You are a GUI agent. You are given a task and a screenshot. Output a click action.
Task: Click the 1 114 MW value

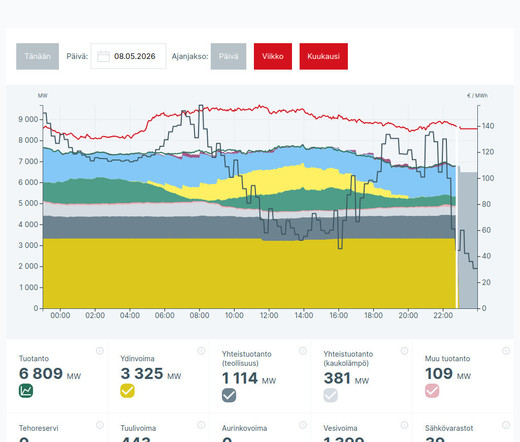[x=249, y=378]
